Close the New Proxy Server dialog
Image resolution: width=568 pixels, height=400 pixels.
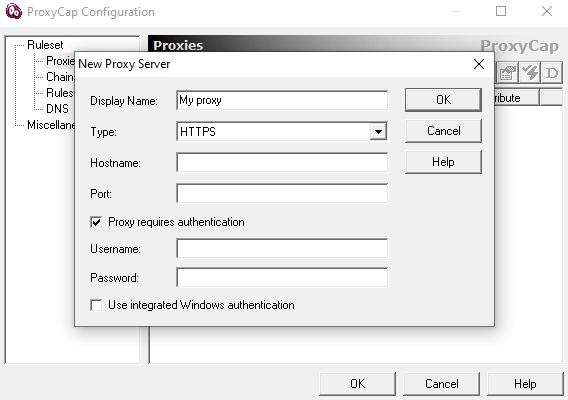(479, 64)
